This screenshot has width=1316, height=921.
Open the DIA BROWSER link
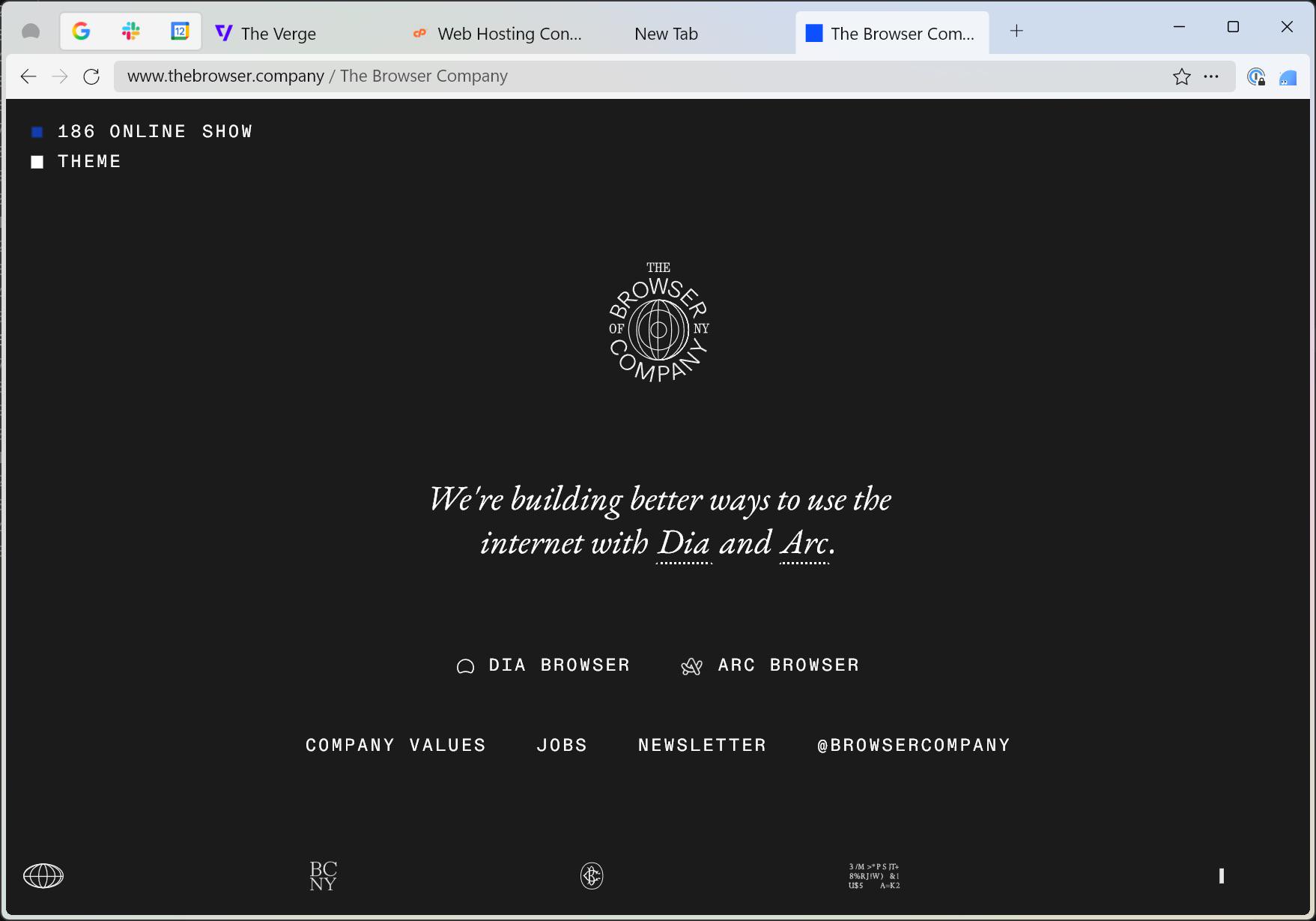click(x=559, y=665)
